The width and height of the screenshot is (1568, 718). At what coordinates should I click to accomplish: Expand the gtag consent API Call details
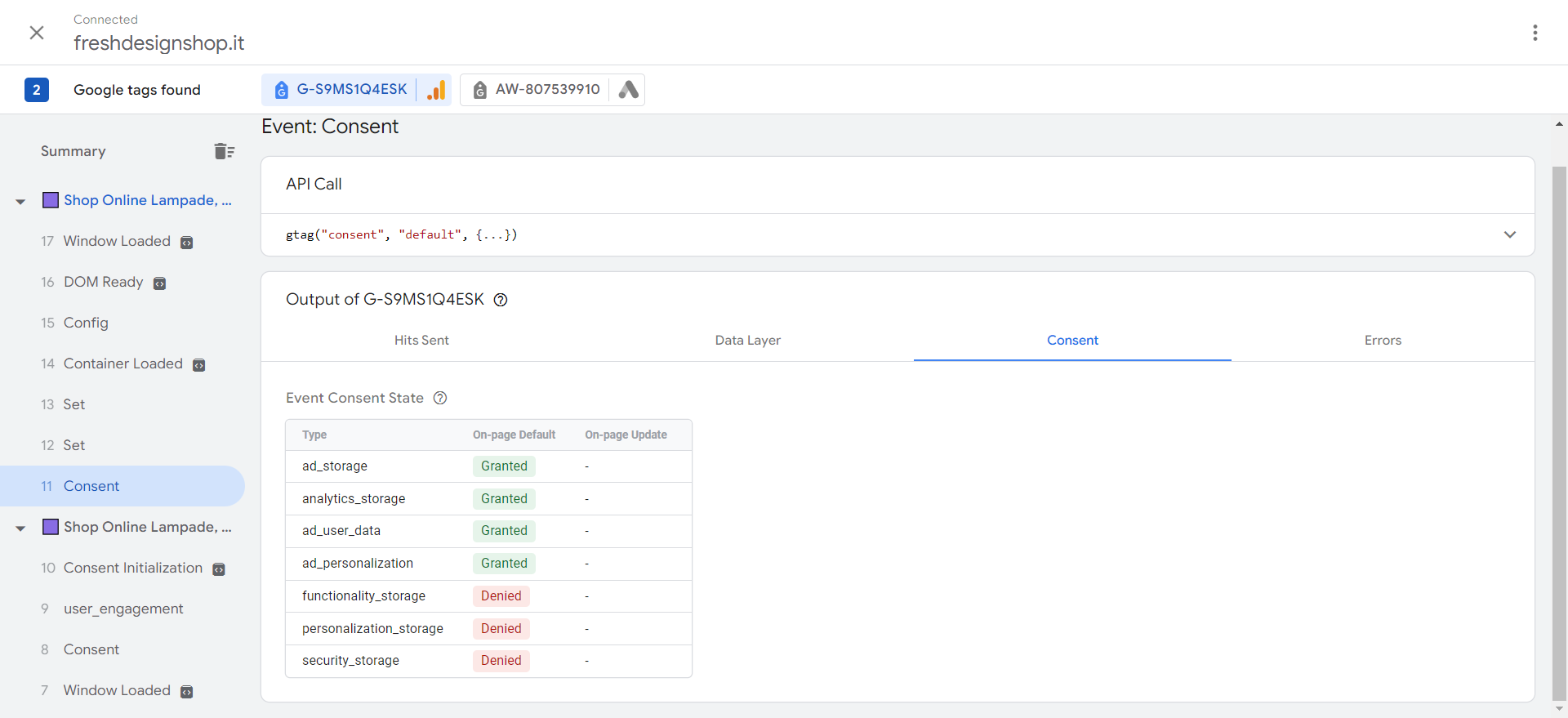point(1509,234)
